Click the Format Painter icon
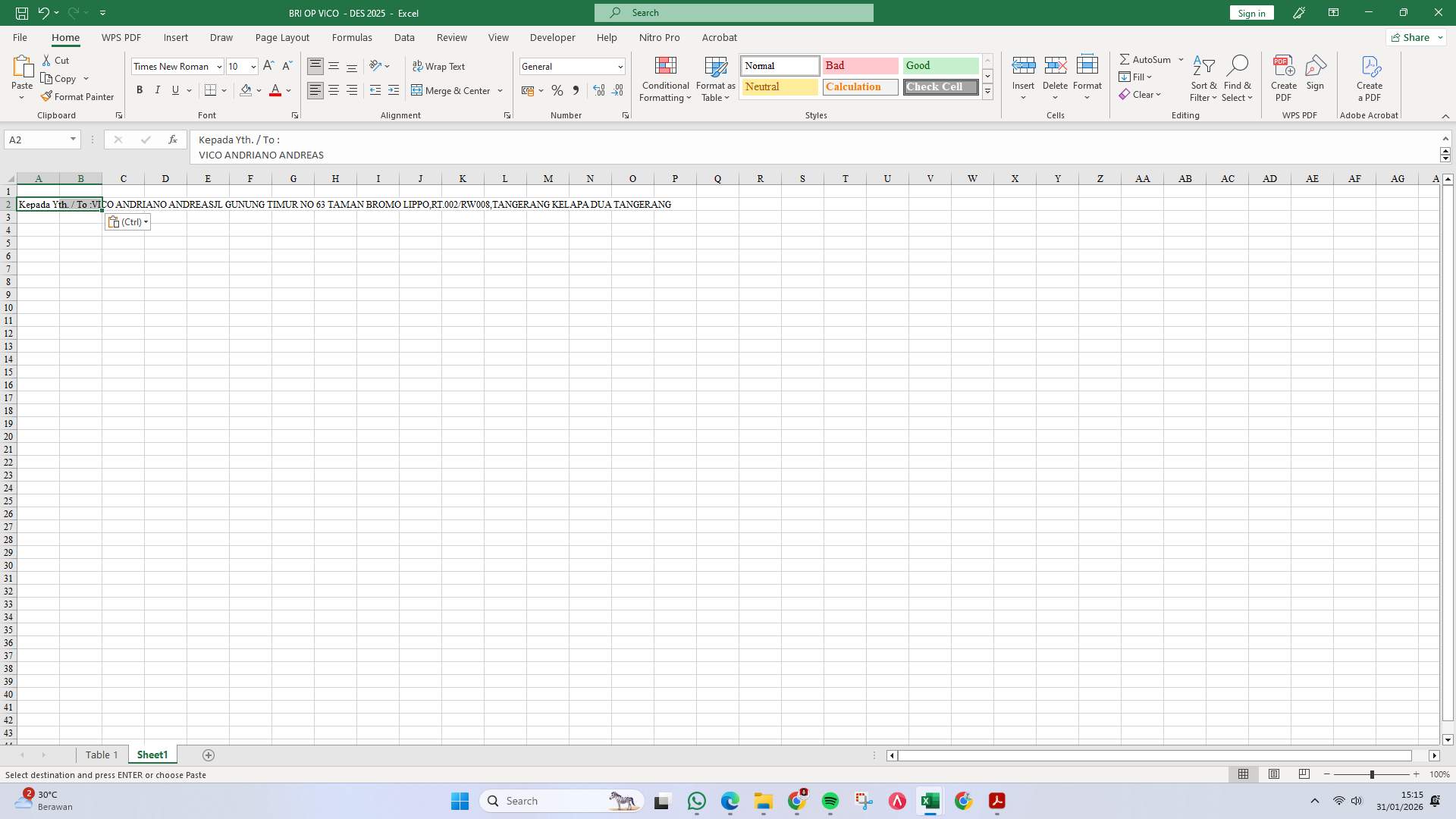The image size is (1456, 819). [x=45, y=96]
